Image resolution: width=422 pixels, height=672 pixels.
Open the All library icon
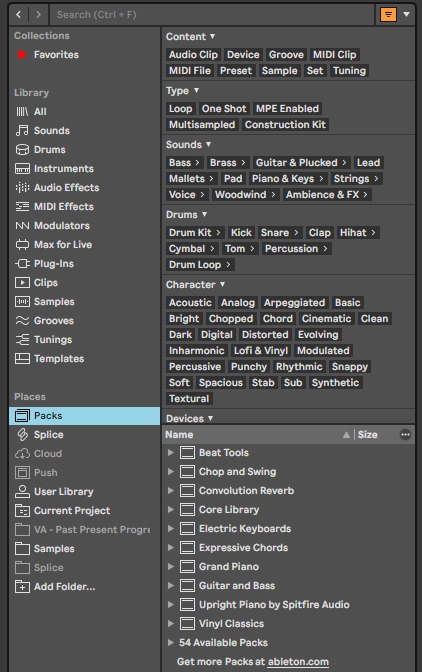pos(22,112)
